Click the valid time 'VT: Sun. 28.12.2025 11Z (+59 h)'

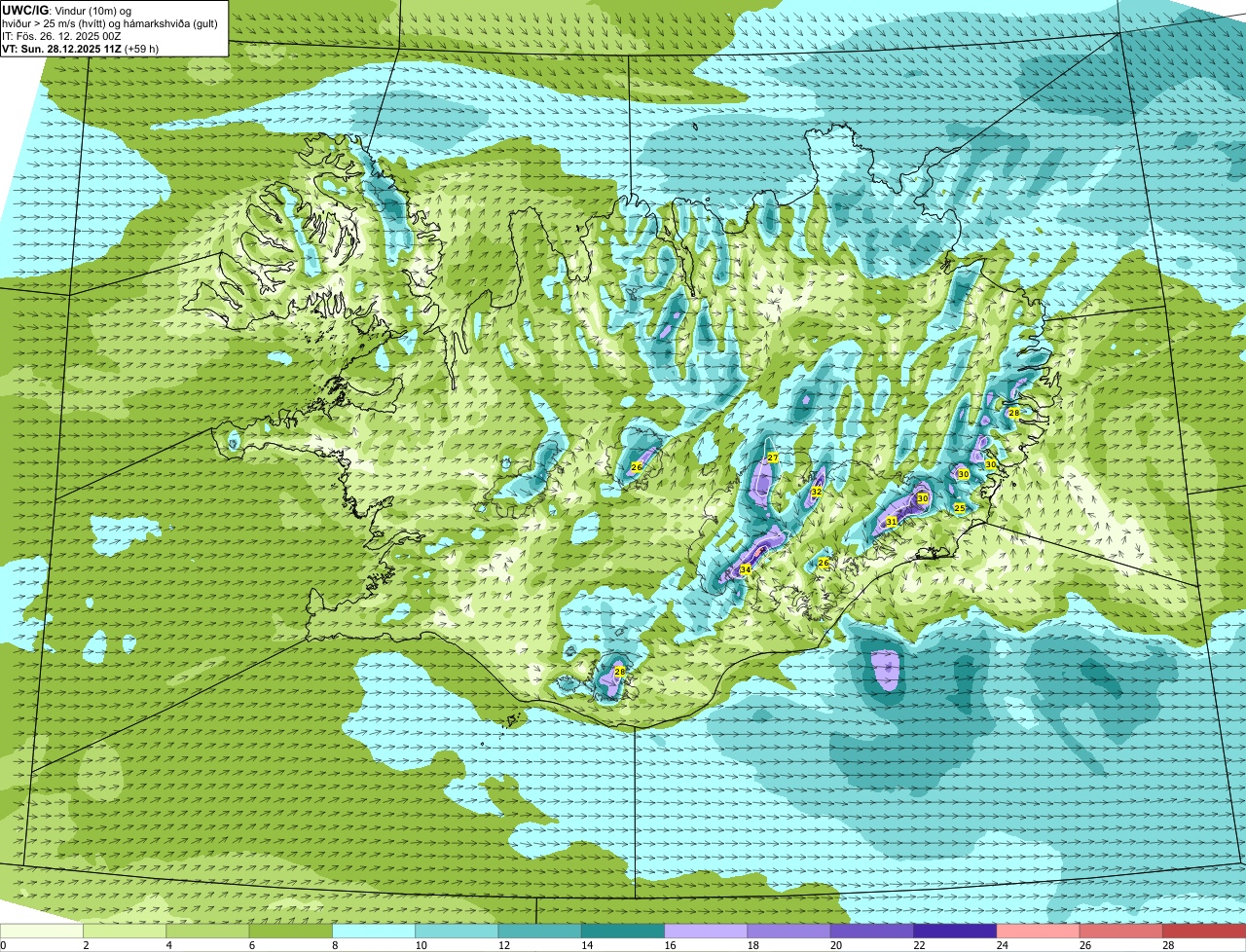click(81, 48)
